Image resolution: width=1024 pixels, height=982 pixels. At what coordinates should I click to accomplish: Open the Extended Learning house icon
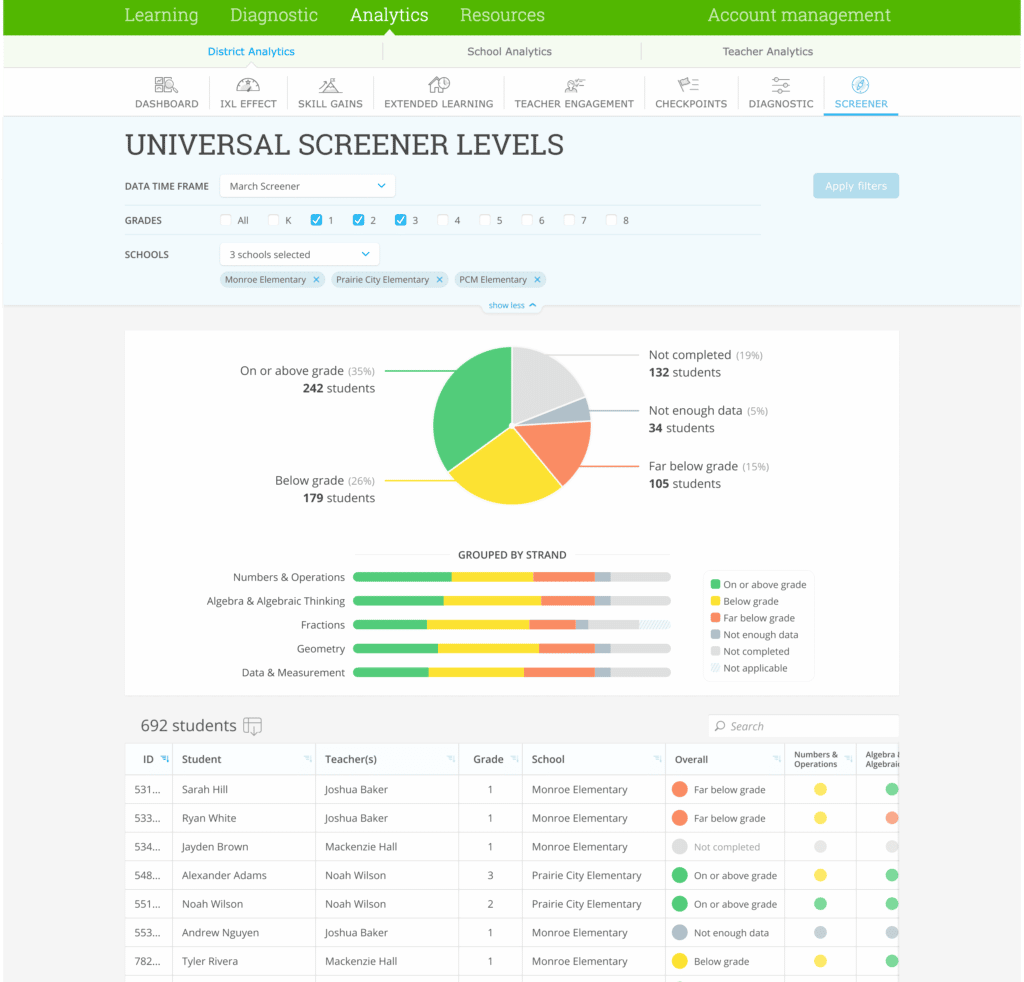point(438,86)
